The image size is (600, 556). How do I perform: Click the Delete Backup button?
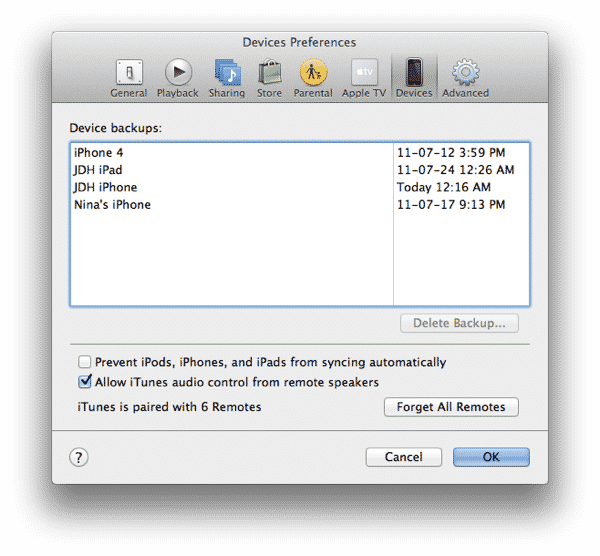pos(459,323)
